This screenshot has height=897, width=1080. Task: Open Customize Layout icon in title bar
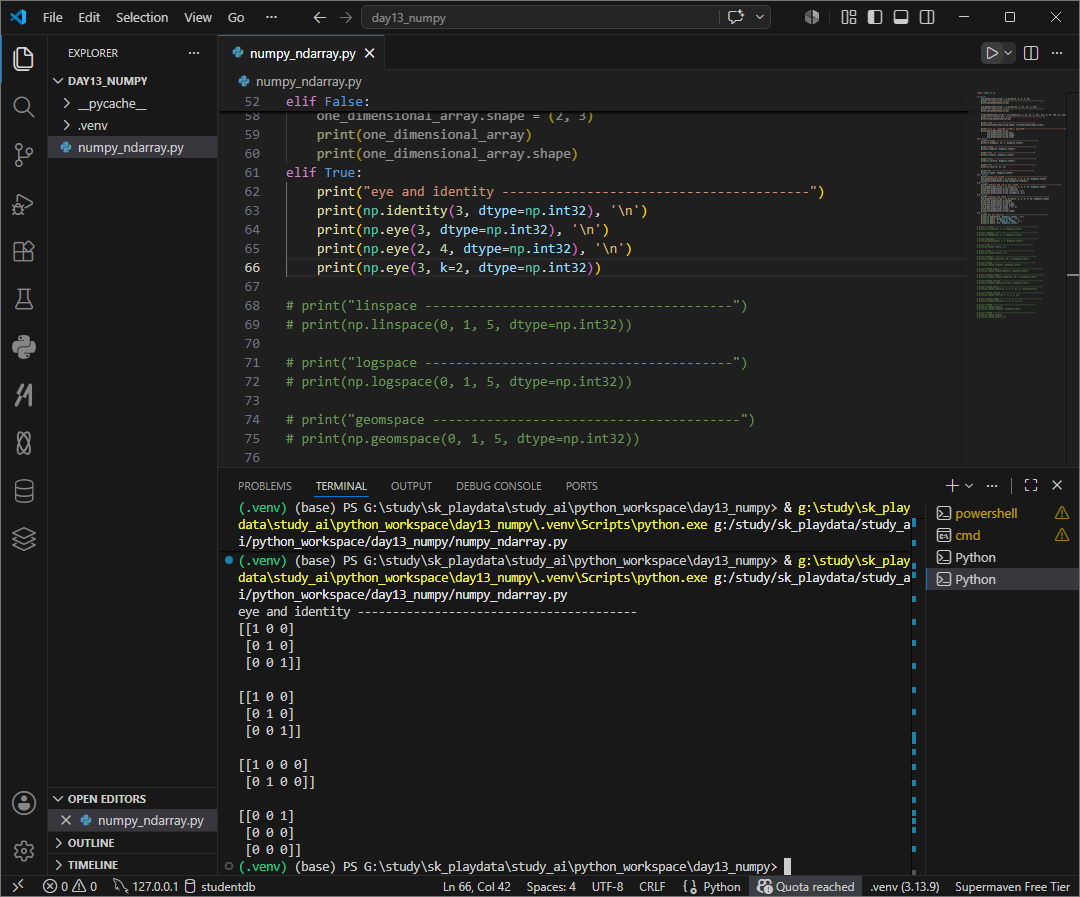(x=849, y=17)
